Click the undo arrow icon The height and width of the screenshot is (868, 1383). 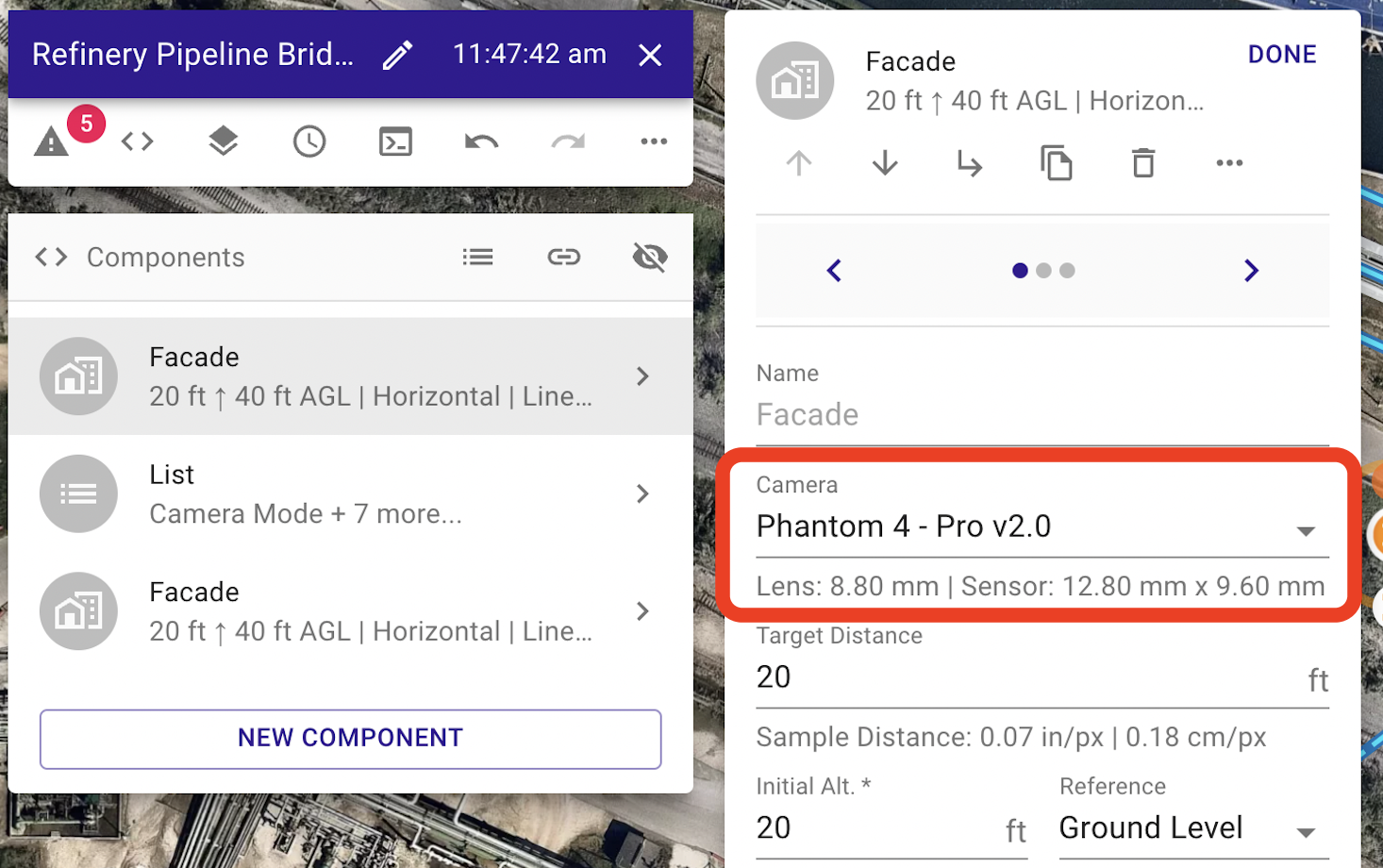(481, 142)
